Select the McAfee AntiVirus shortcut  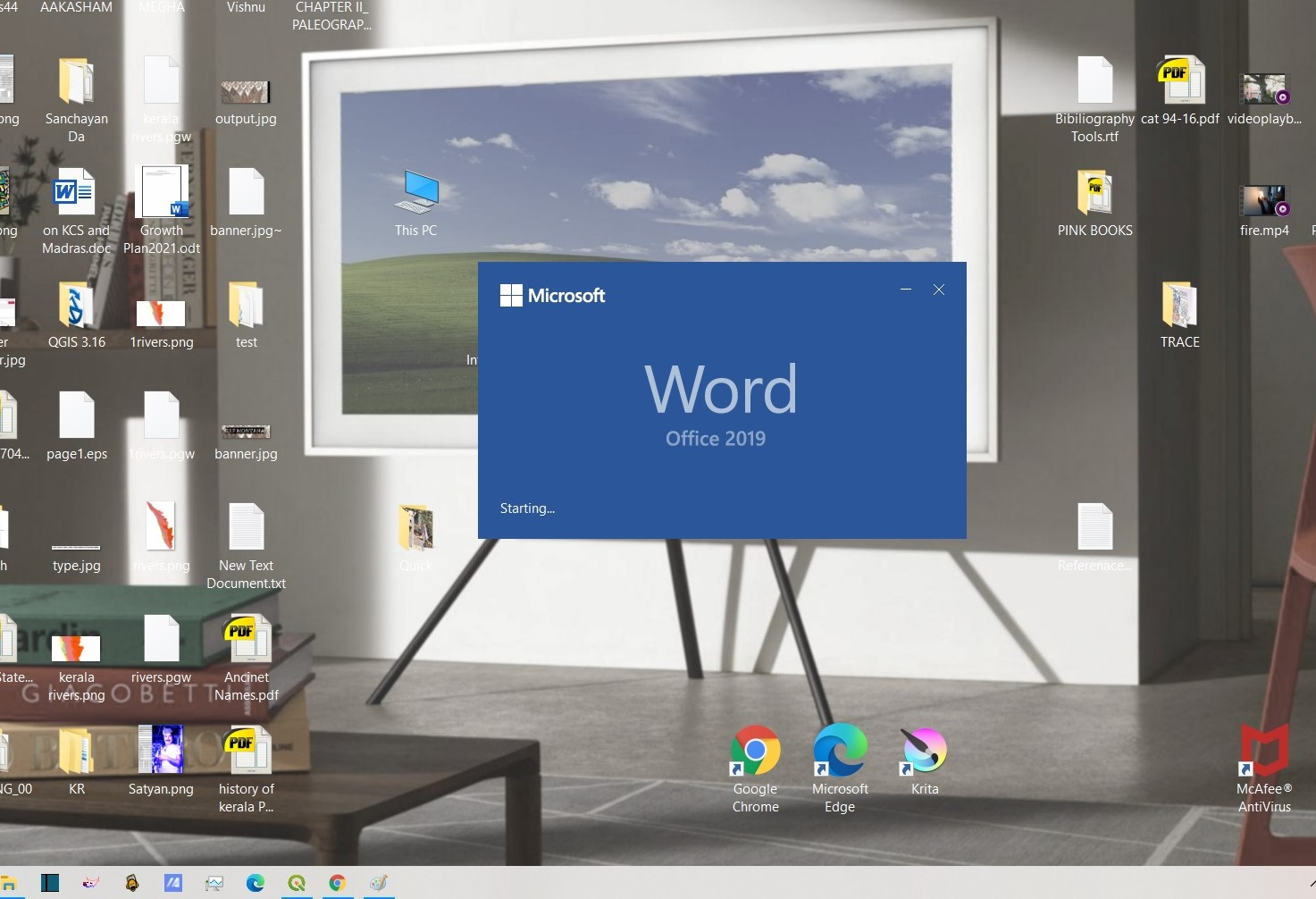1264,752
